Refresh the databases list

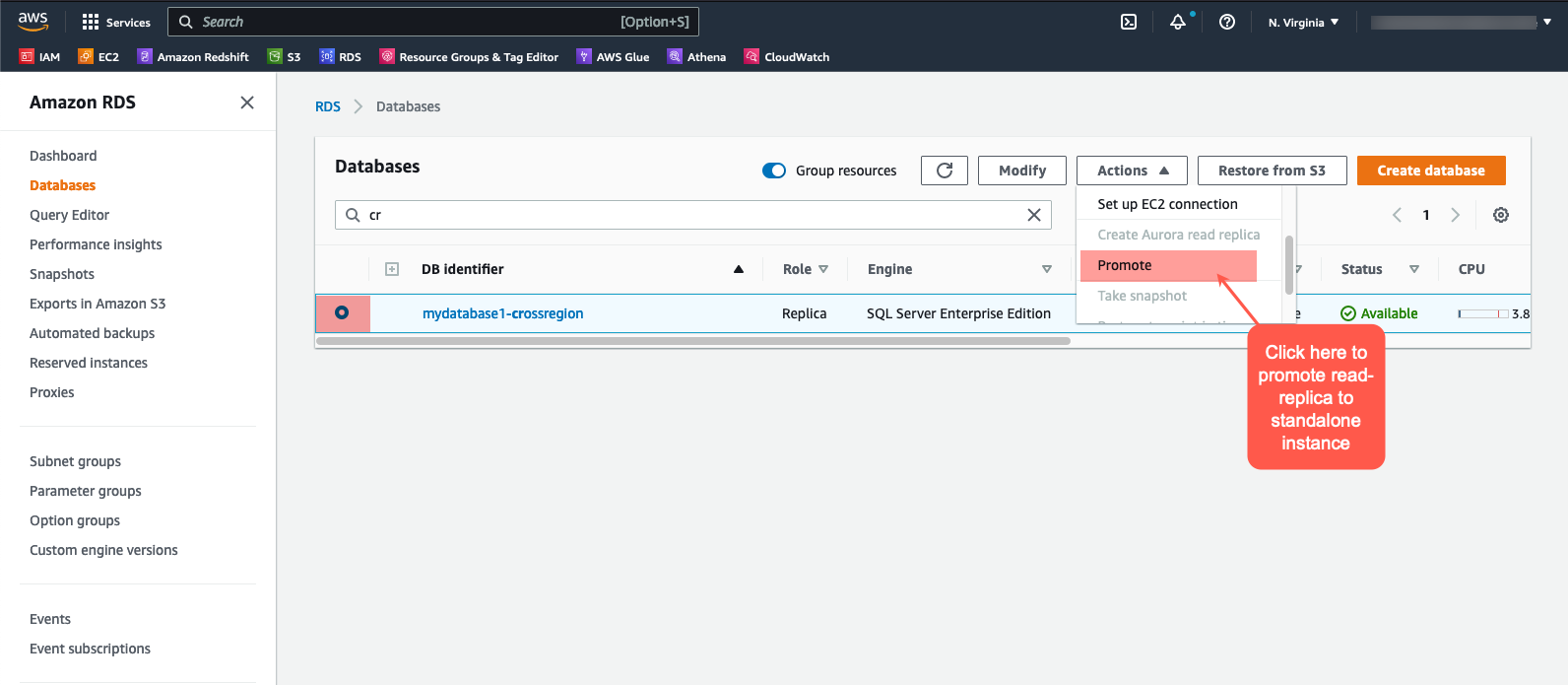coord(945,171)
